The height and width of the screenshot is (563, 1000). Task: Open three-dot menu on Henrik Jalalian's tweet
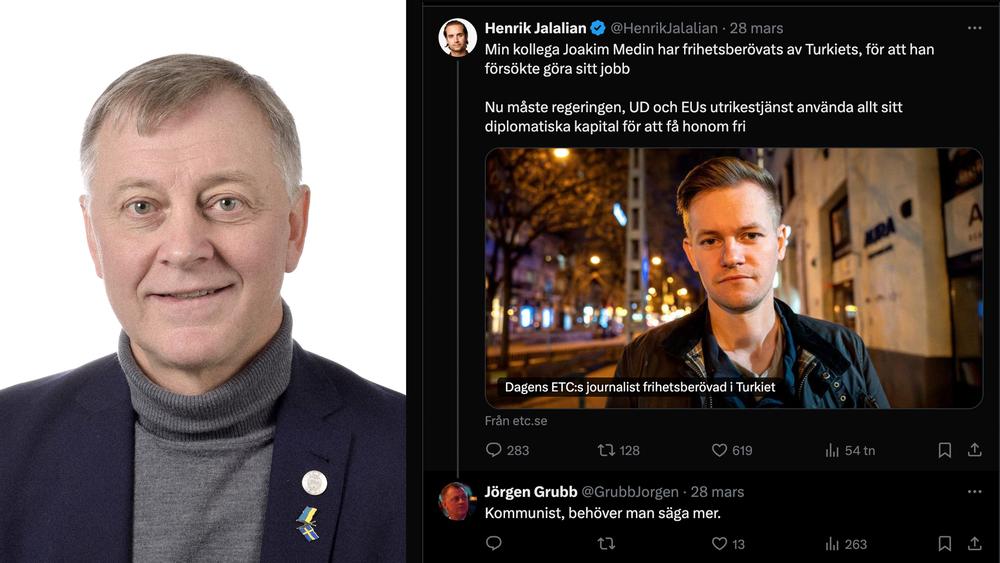click(x=974, y=28)
